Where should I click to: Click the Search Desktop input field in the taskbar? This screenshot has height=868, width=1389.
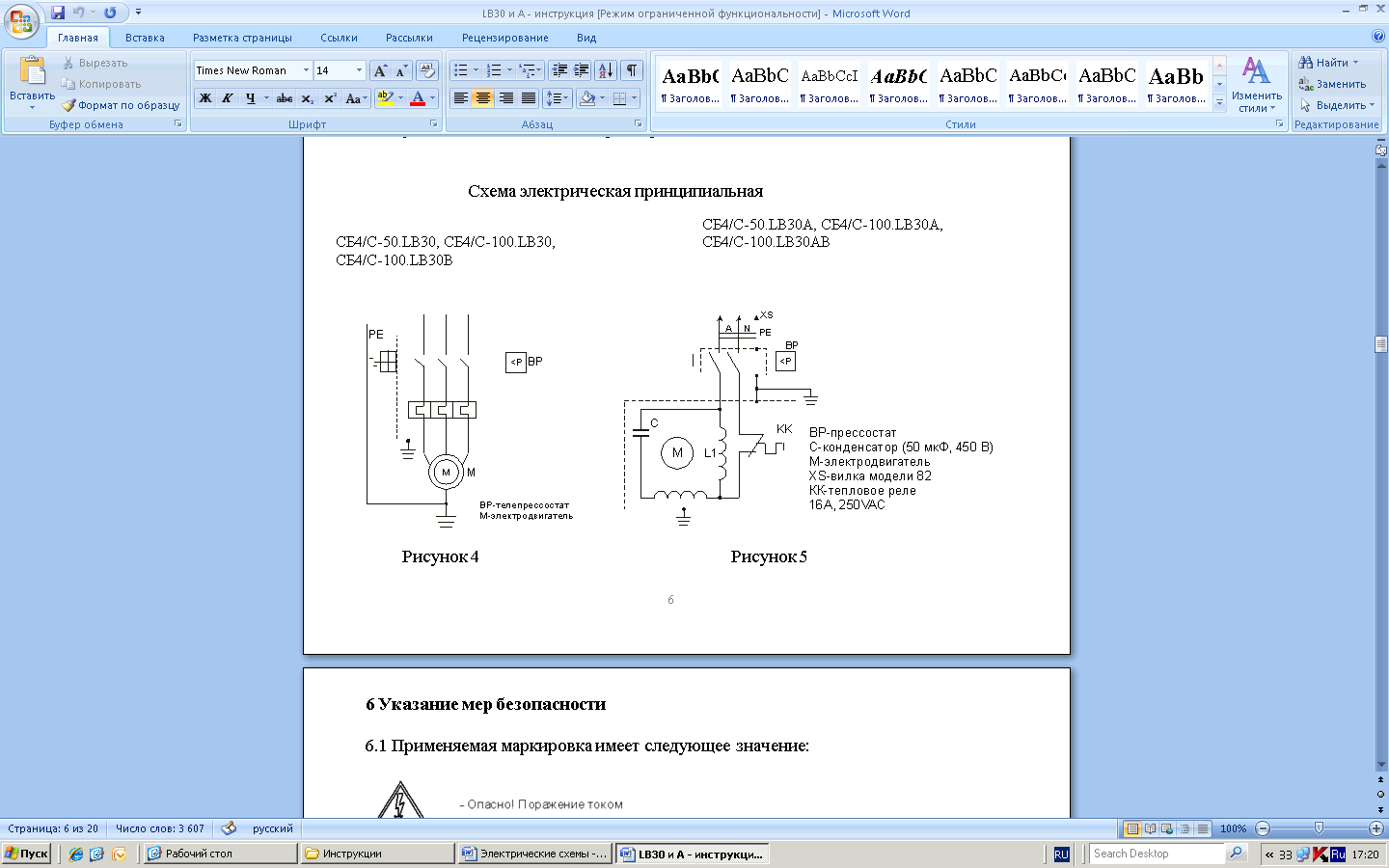pos(1157,854)
